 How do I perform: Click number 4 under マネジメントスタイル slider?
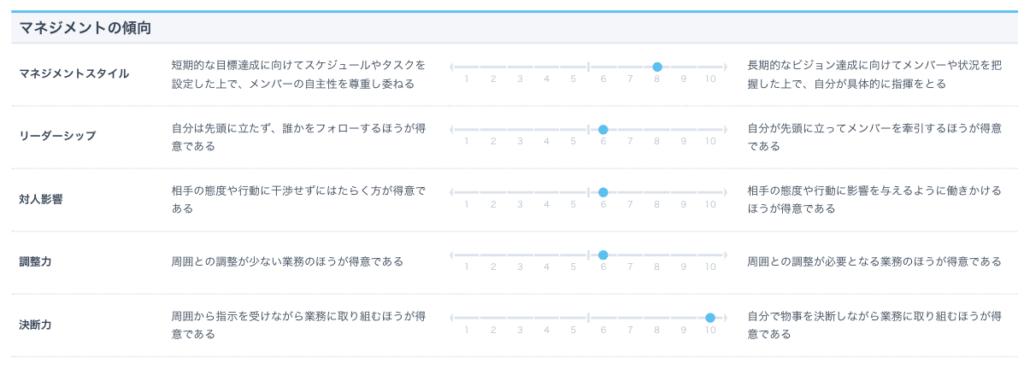click(547, 78)
